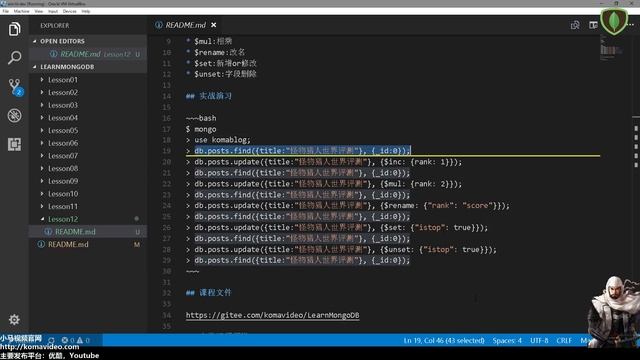Click the Split Editor icon

[x=593, y=25]
